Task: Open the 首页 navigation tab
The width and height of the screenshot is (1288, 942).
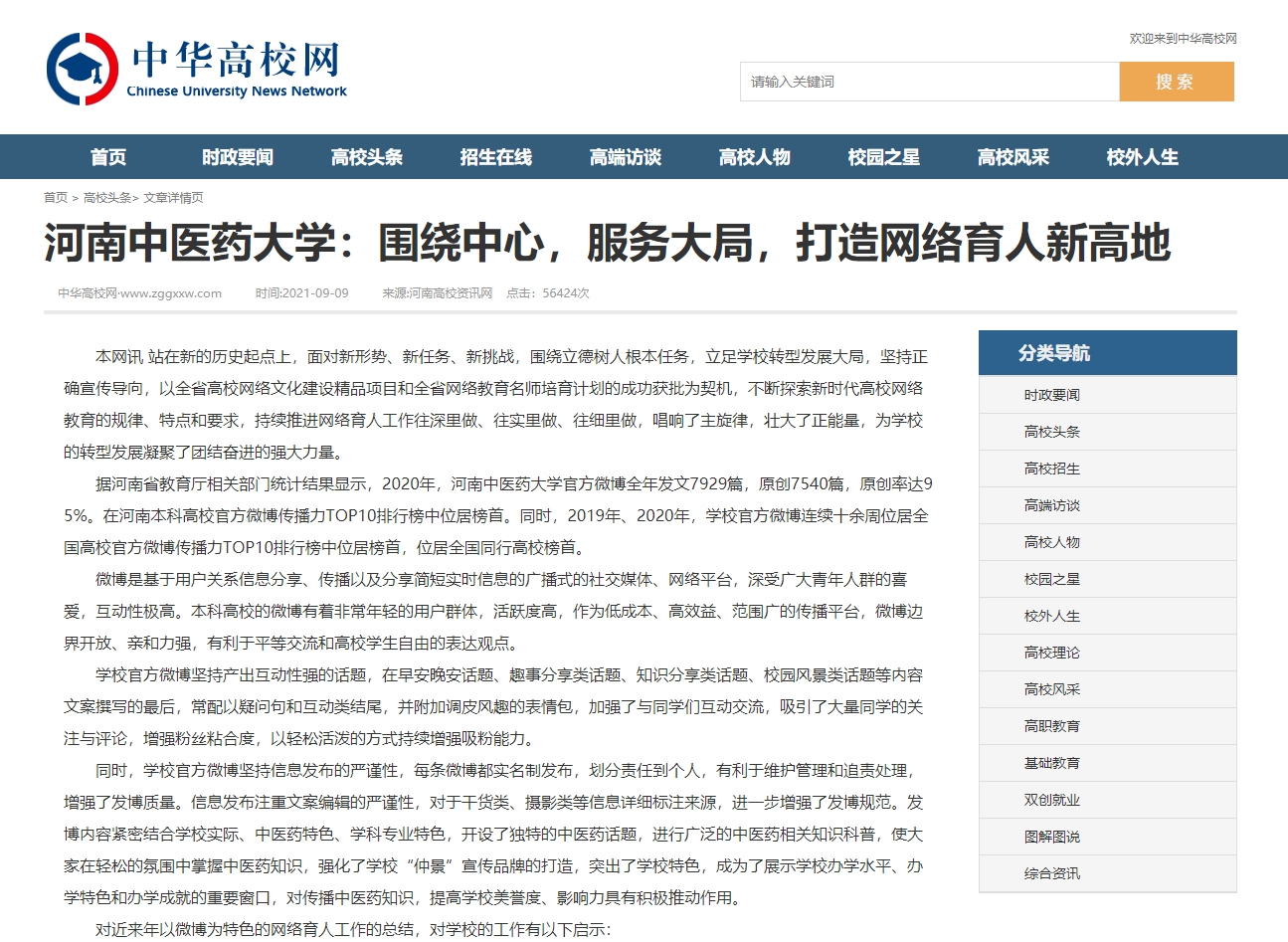Action: tap(108, 157)
